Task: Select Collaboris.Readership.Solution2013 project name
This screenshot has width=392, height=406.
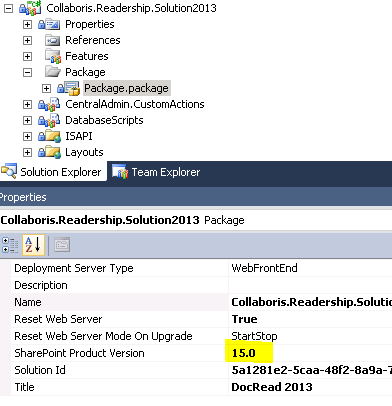Action: coord(131,8)
